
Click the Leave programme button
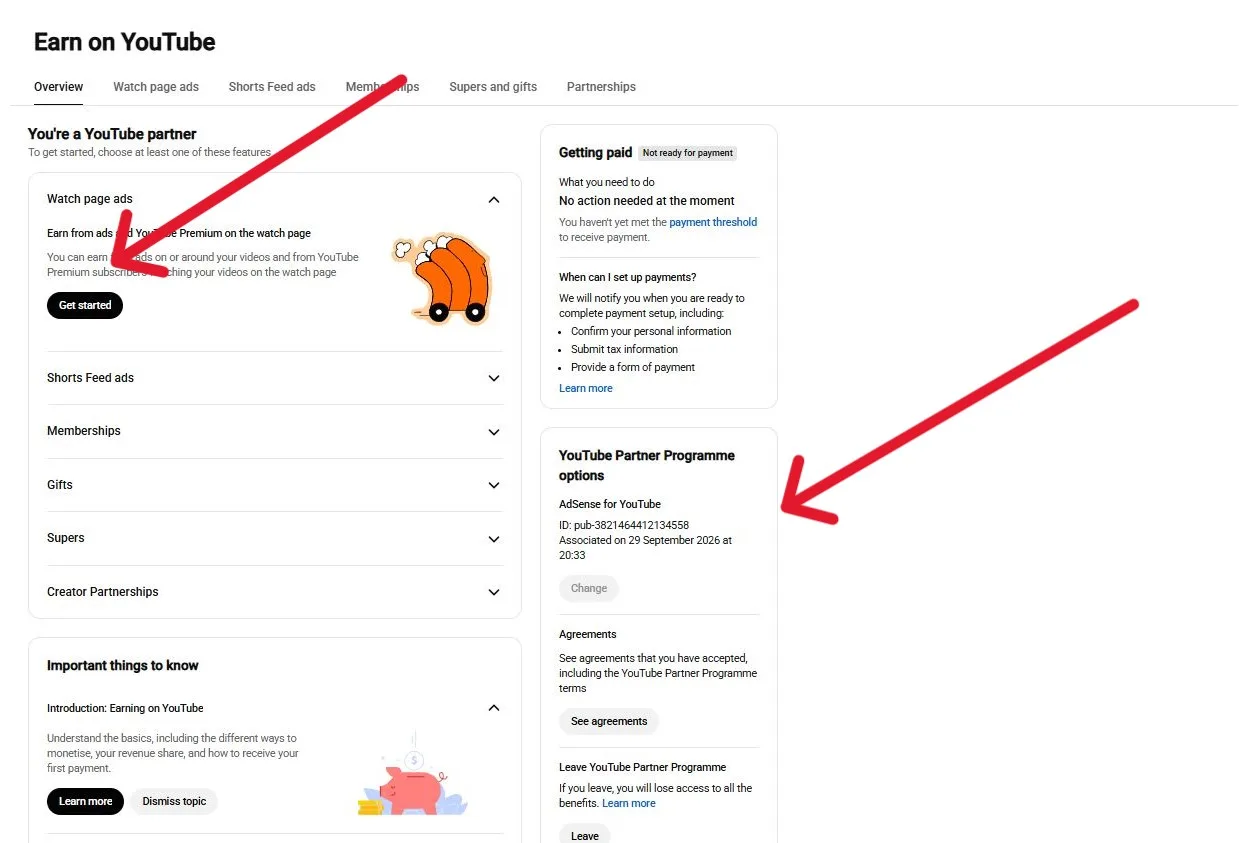point(585,835)
